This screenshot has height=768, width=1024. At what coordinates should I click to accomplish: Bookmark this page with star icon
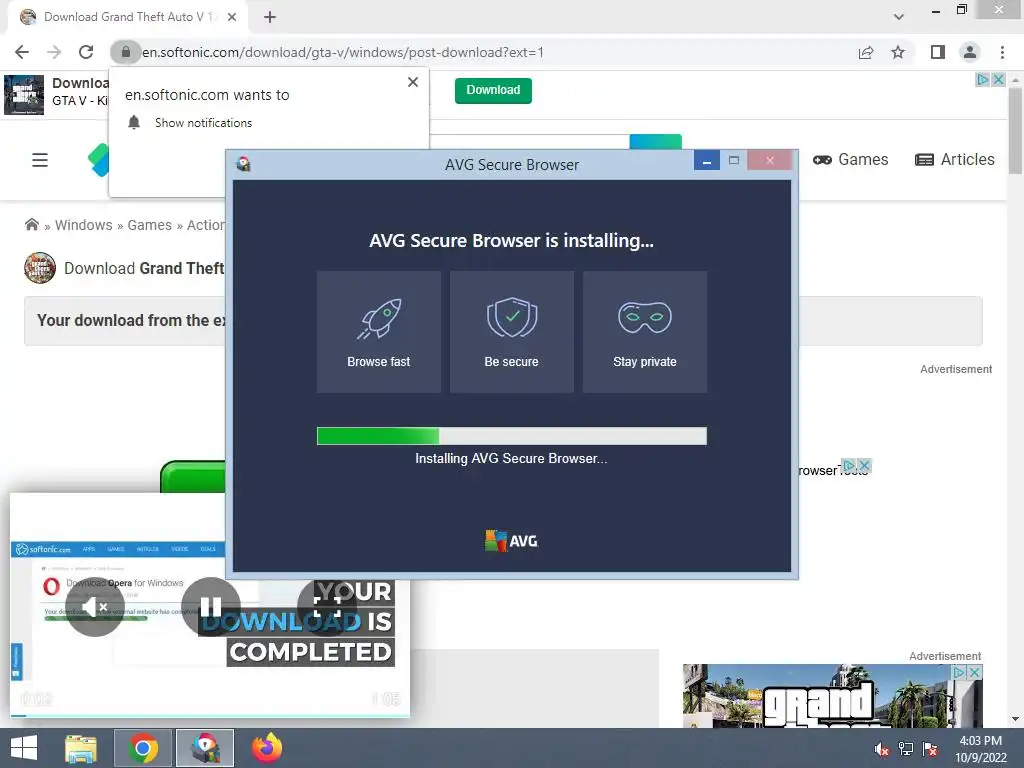[898, 52]
